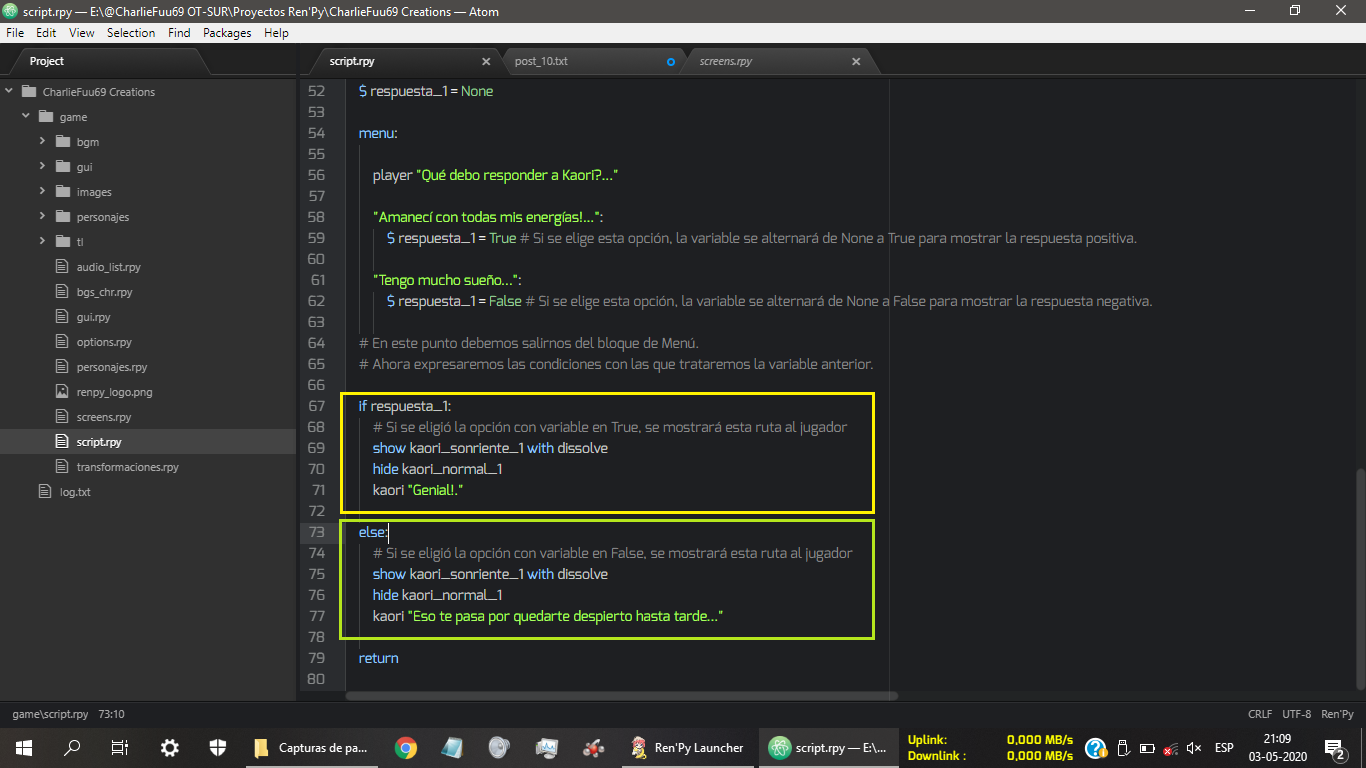Open the notification center icon
Viewport: 1366px width, 768px height.
(x=1333, y=747)
